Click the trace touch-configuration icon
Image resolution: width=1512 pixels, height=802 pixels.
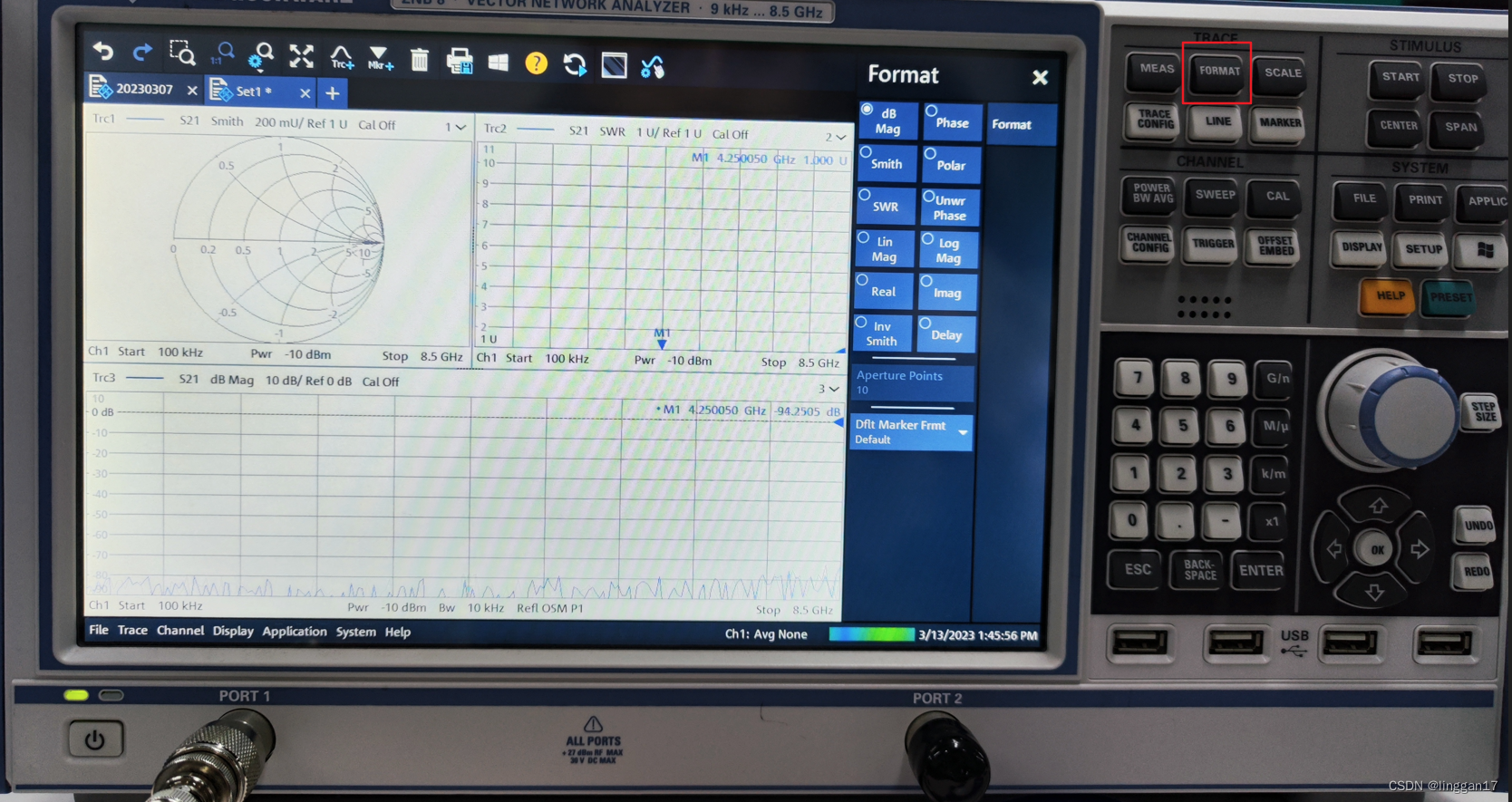pyautogui.click(x=652, y=66)
